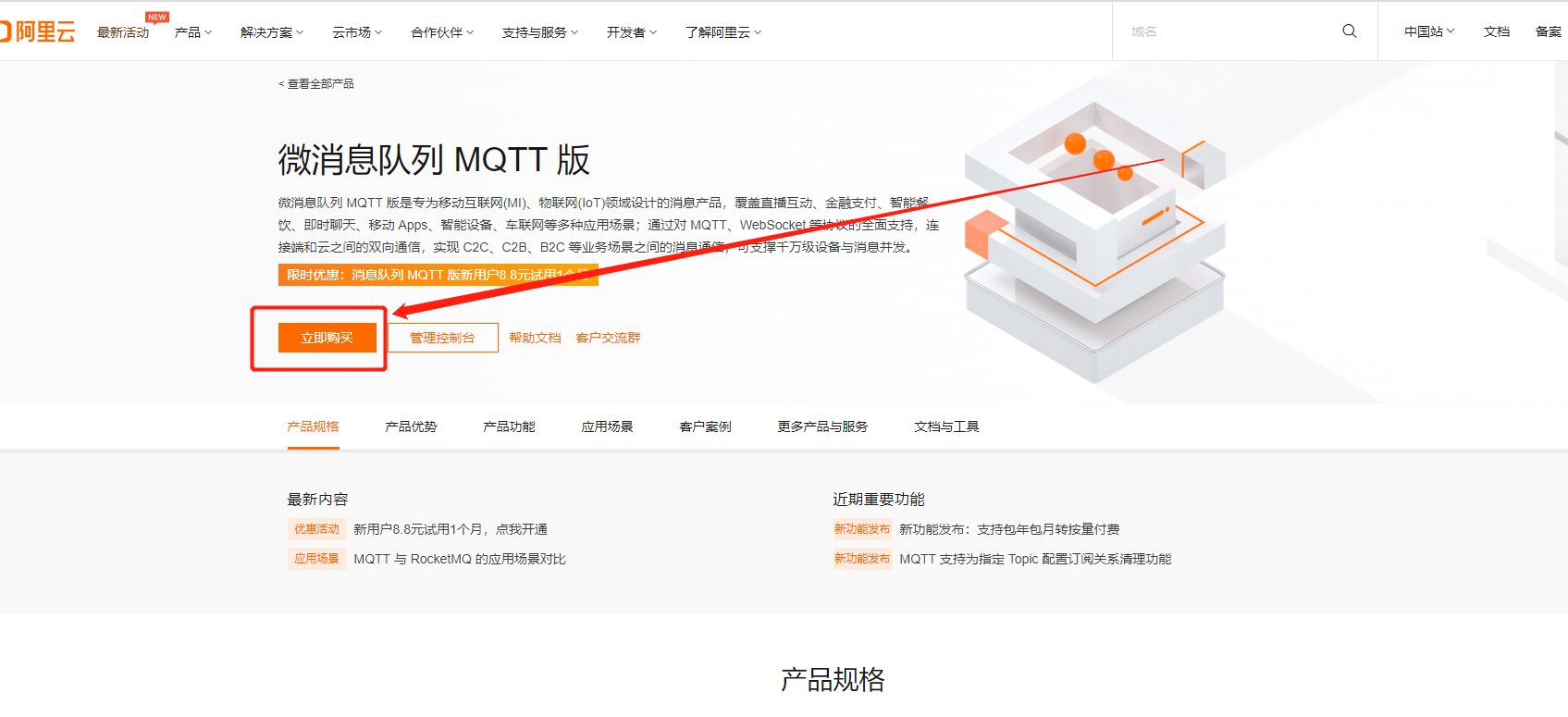Open the 中国站 region selector

(1429, 31)
